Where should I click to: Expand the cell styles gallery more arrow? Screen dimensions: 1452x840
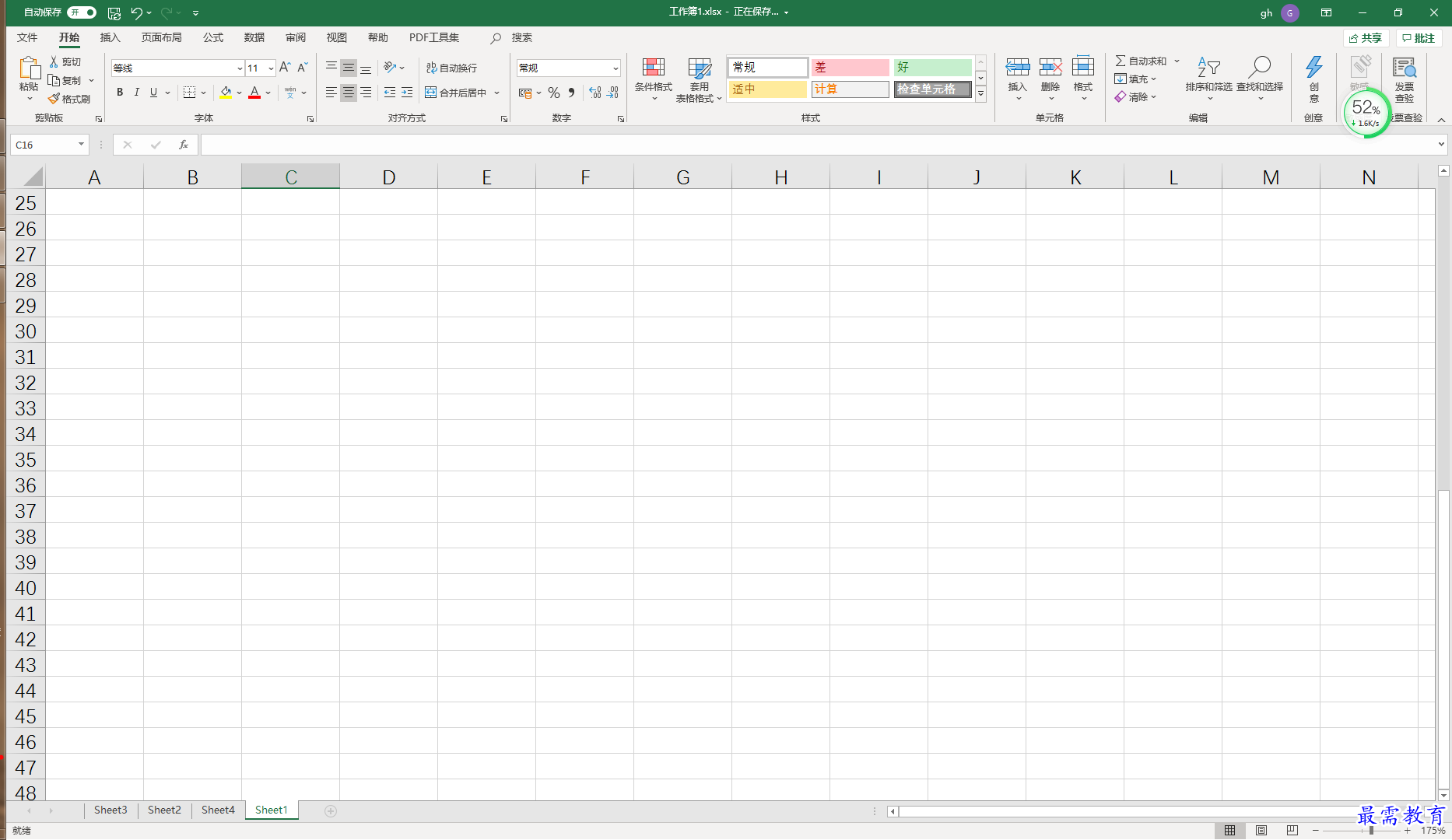tap(981, 93)
